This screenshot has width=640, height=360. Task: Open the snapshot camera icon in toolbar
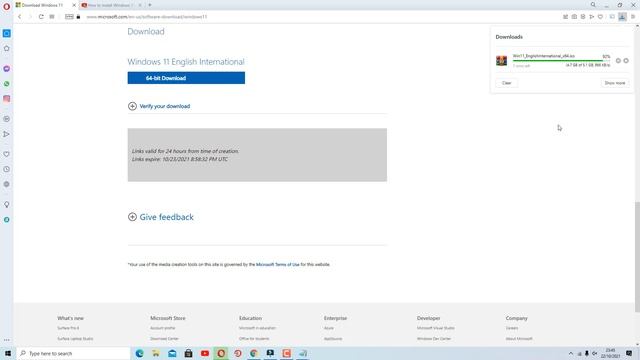point(574,17)
